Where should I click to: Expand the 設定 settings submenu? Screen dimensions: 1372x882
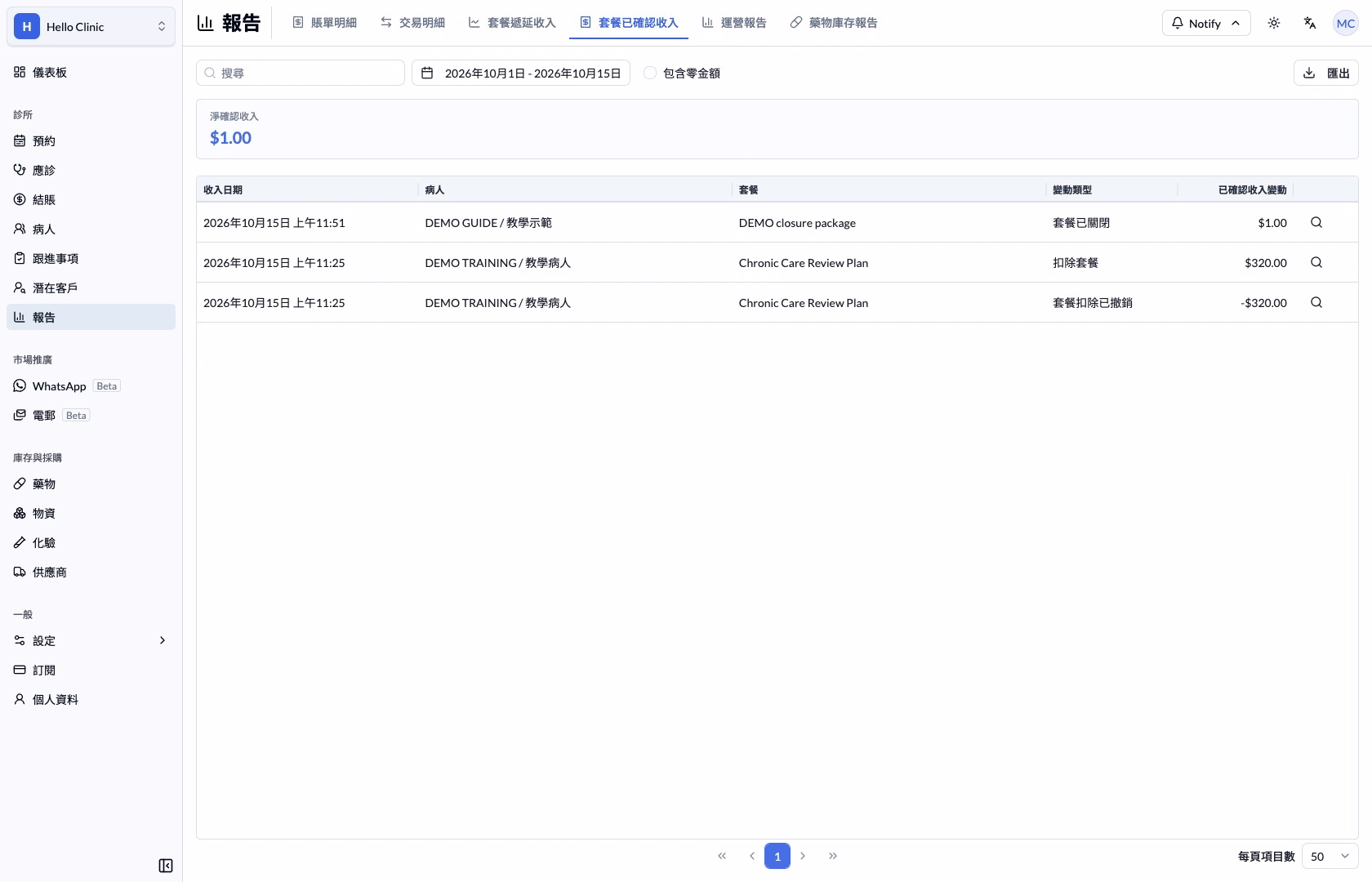(91, 640)
